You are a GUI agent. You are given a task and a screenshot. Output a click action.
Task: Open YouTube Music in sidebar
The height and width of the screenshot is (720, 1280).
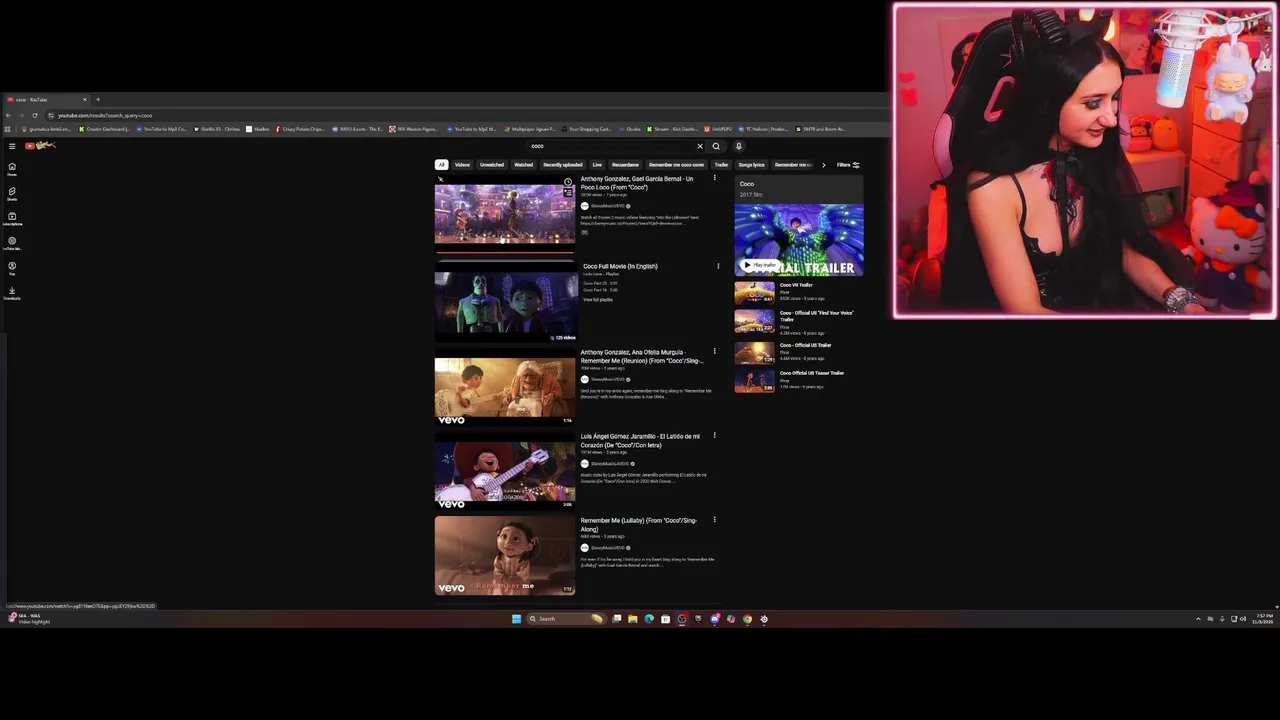click(x=12, y=243)
